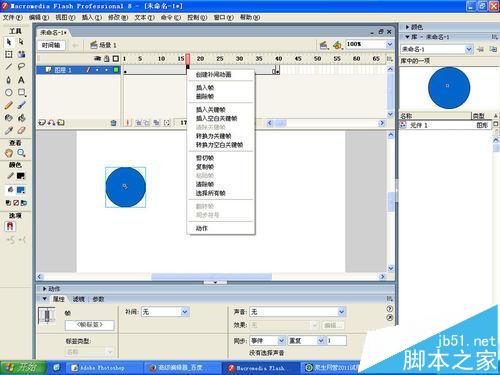
Task: Swap stroke and fill colors
Action: point(24,203)
